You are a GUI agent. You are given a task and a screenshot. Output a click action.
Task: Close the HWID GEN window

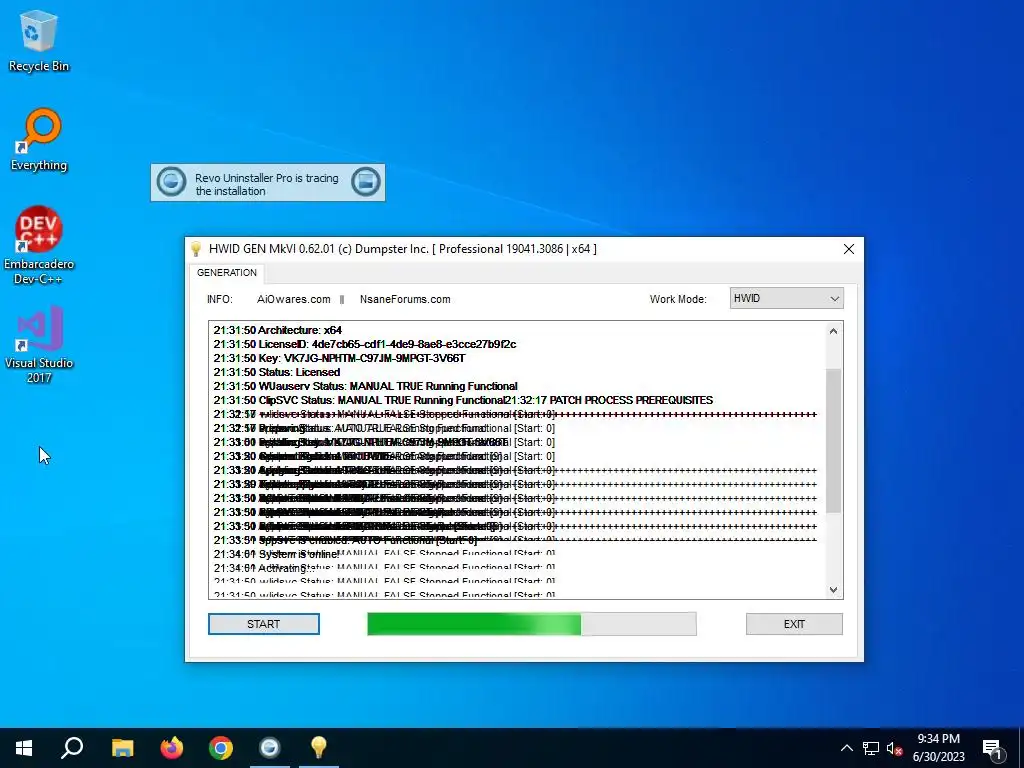[x=848, y=249]
